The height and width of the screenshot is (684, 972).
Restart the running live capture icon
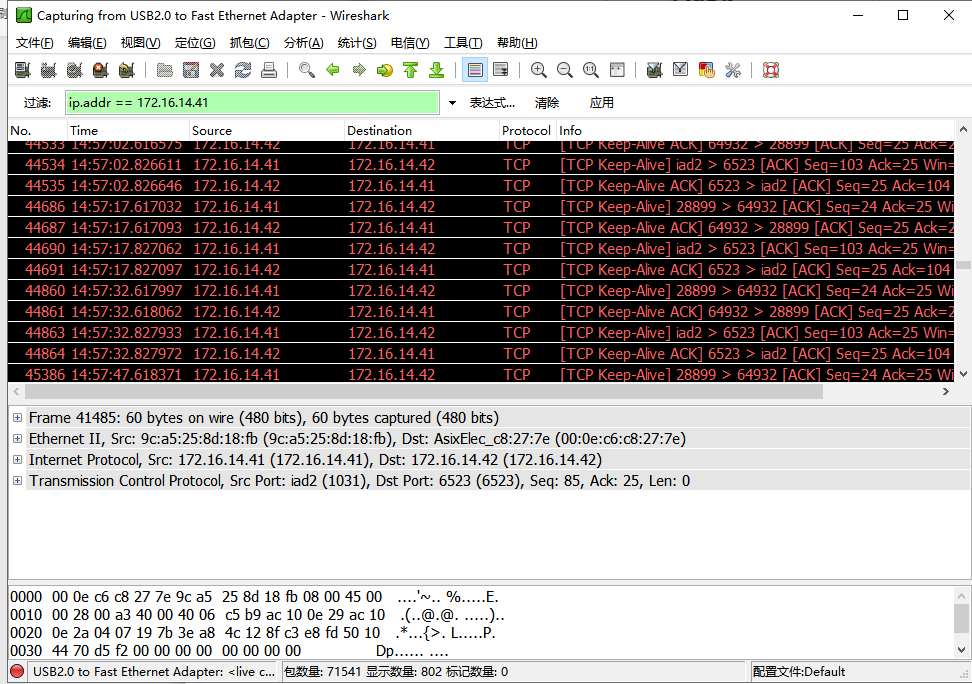click(126, 70)
